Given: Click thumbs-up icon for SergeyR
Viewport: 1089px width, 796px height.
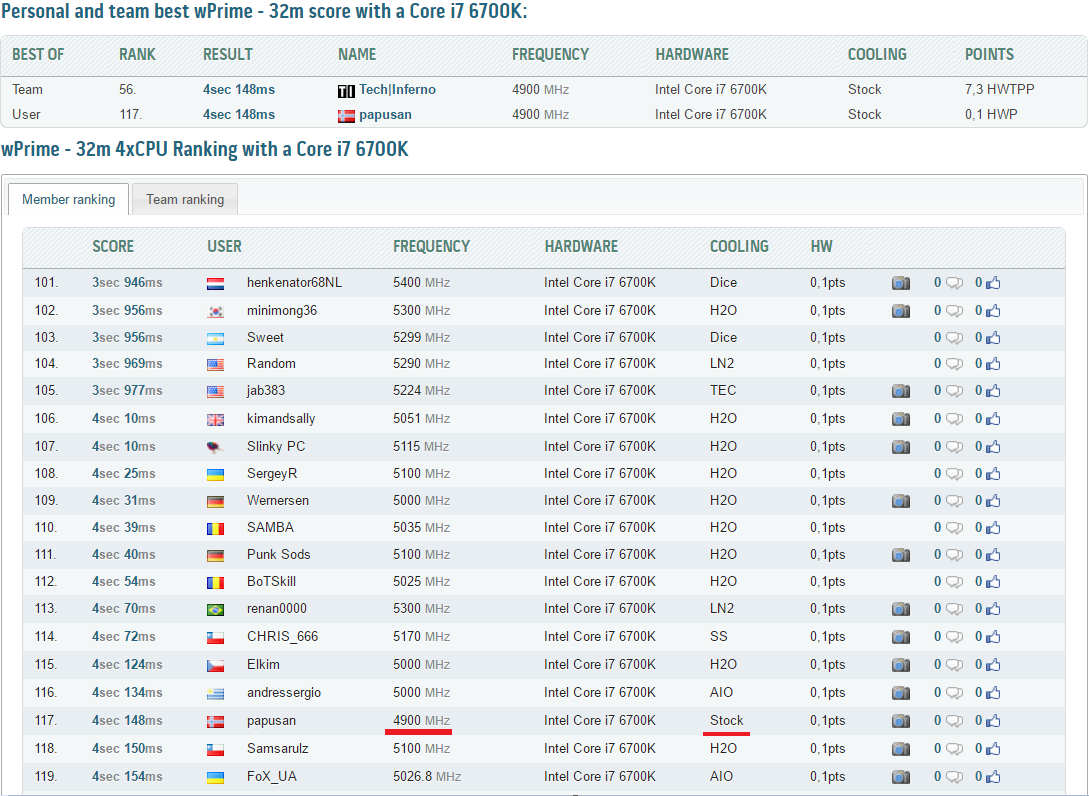Looking at the screenshot, I should [x=993, y=473].
